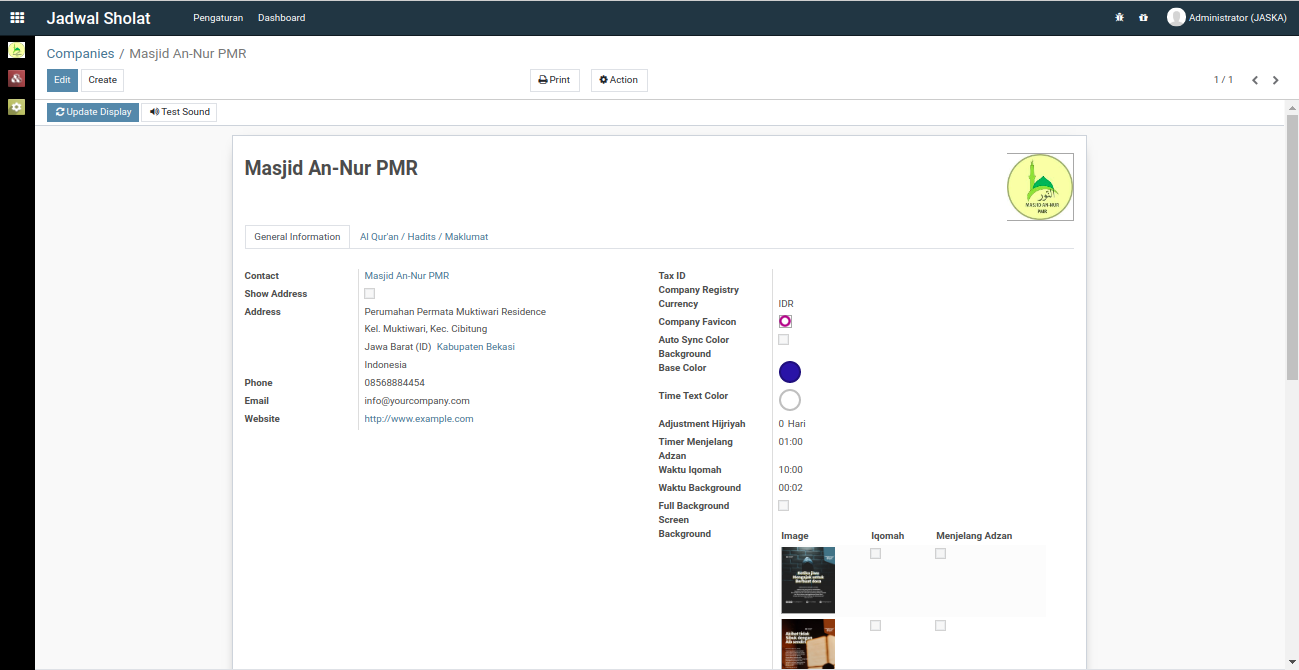The image size is (1299, 670).
Task: Click the mosque logo sidebar icon
Action: click(16, 50)
